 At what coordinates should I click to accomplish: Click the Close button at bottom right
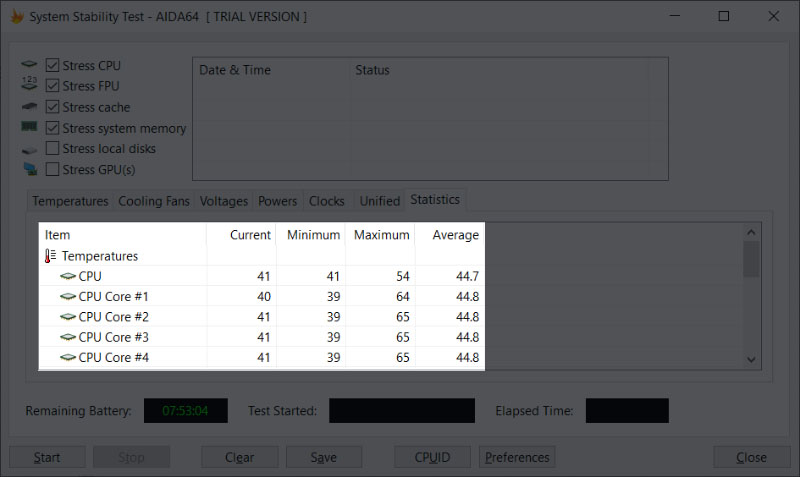tap(752, 457)
